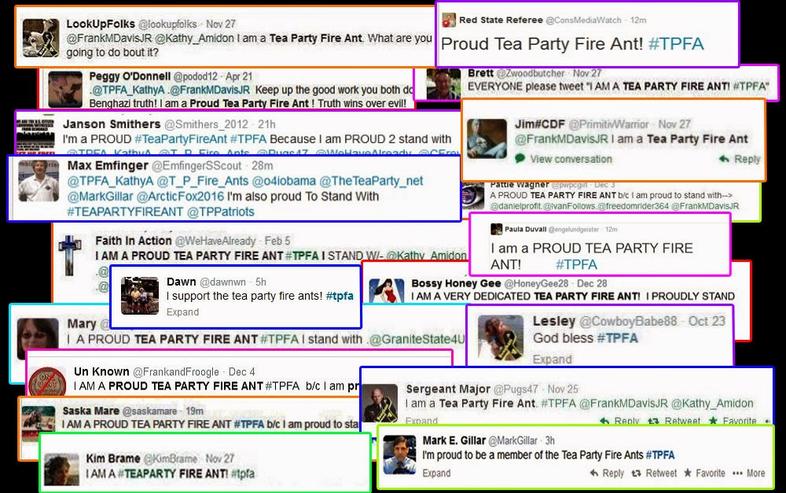
Task: Expand Mark E. Gillar's tweet
Action: pyautogui.click(x=436, y=473)
